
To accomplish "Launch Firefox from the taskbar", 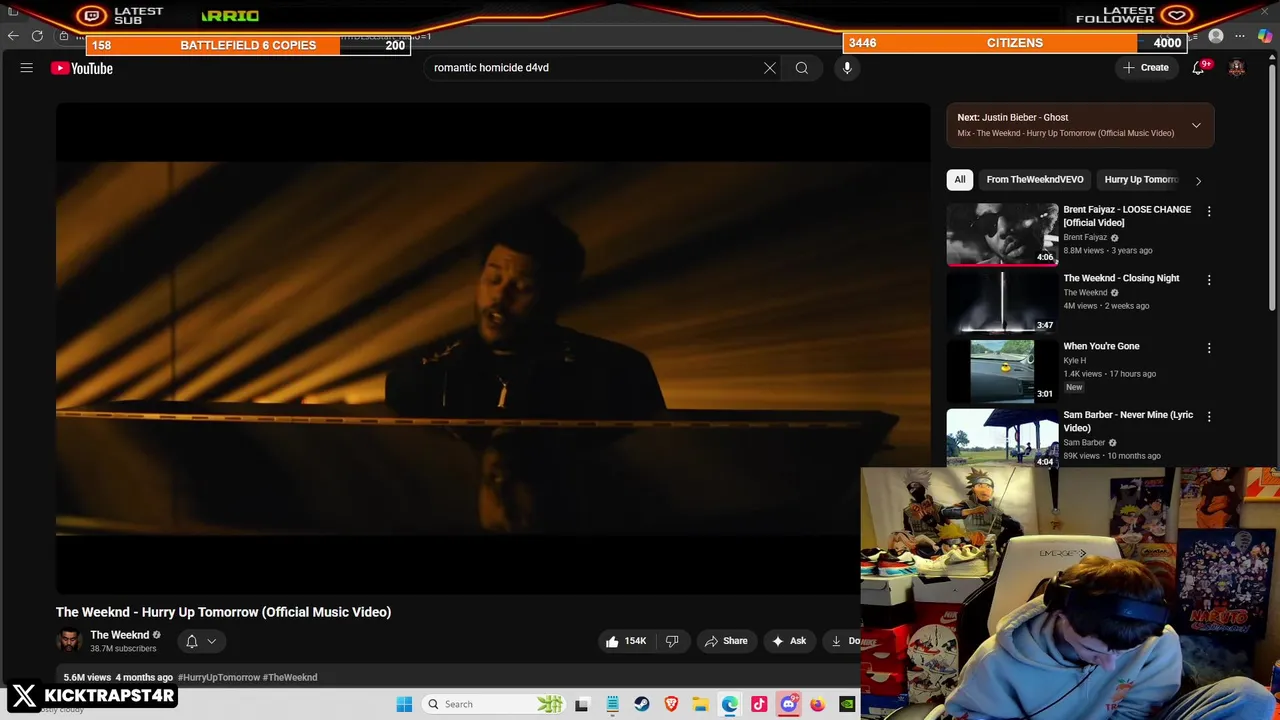I will pos(818,704).
